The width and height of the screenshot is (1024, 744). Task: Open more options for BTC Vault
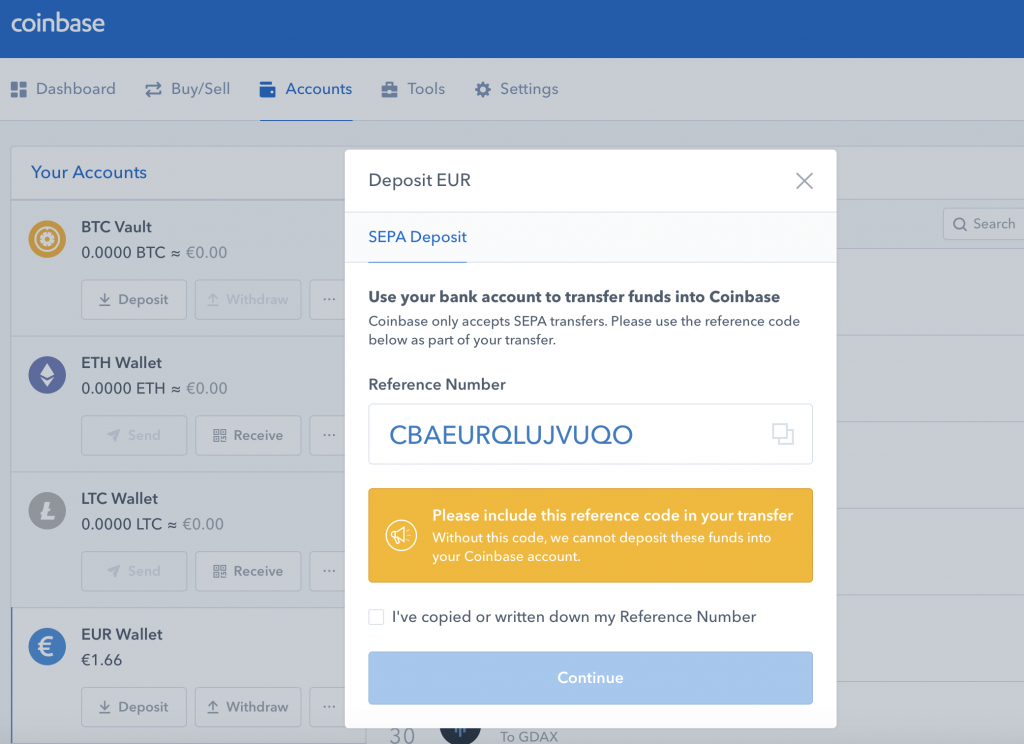point(328,300)
